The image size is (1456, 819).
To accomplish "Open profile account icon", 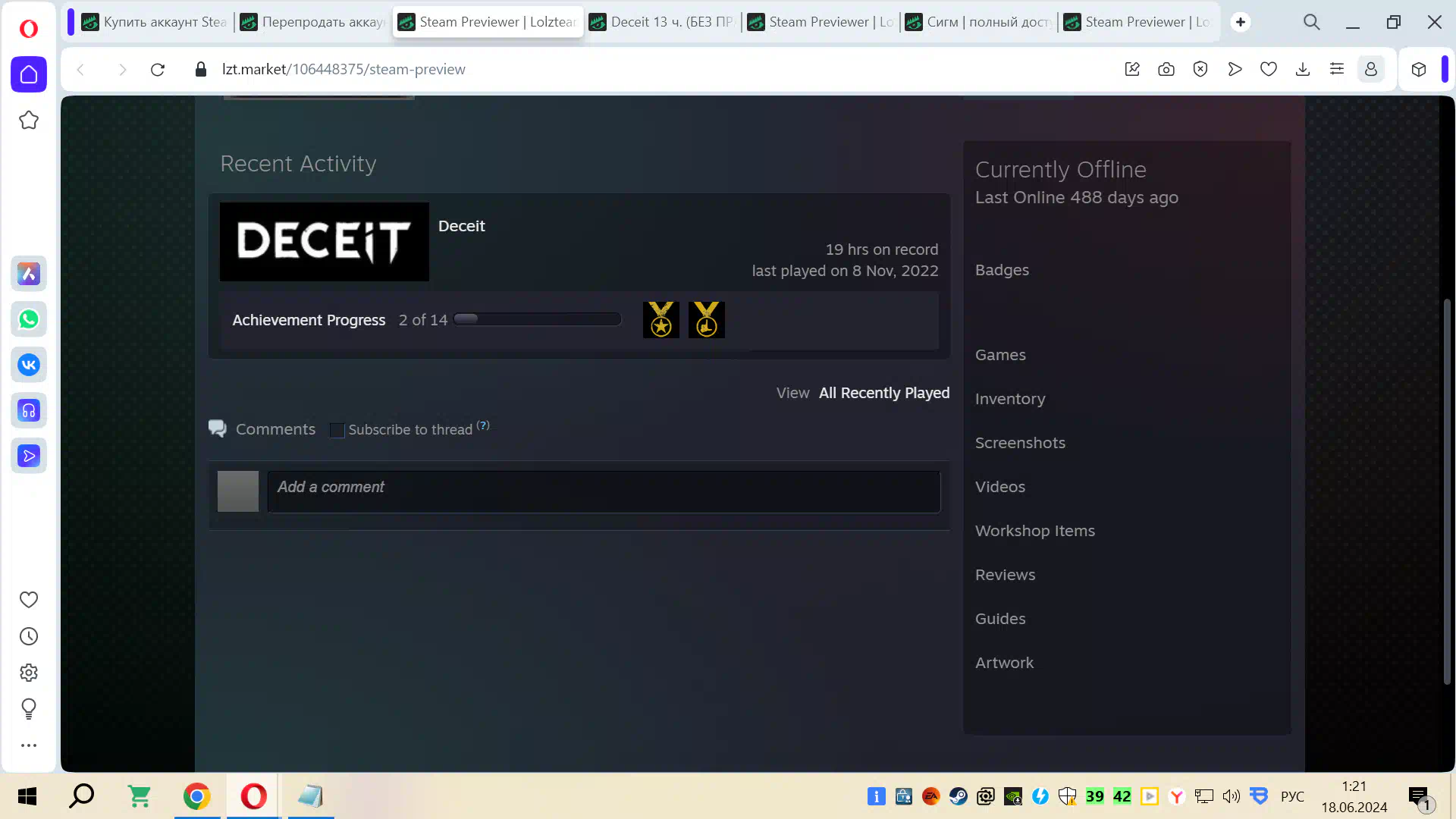I will (x=1371, y=70).
